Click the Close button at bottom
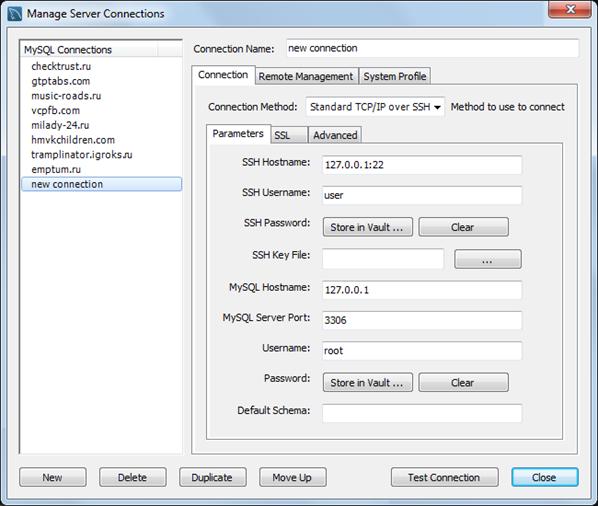 pos(545,477)
